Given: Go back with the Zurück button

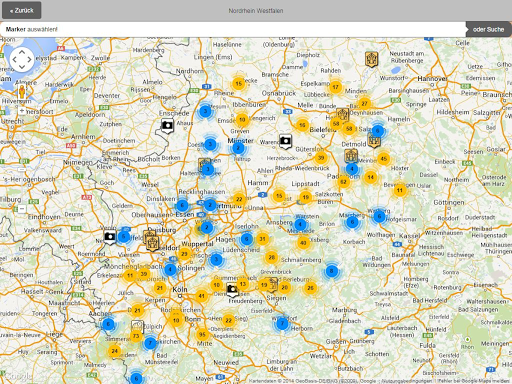Looking at the screenshot, I should click(x=22, y=10).
